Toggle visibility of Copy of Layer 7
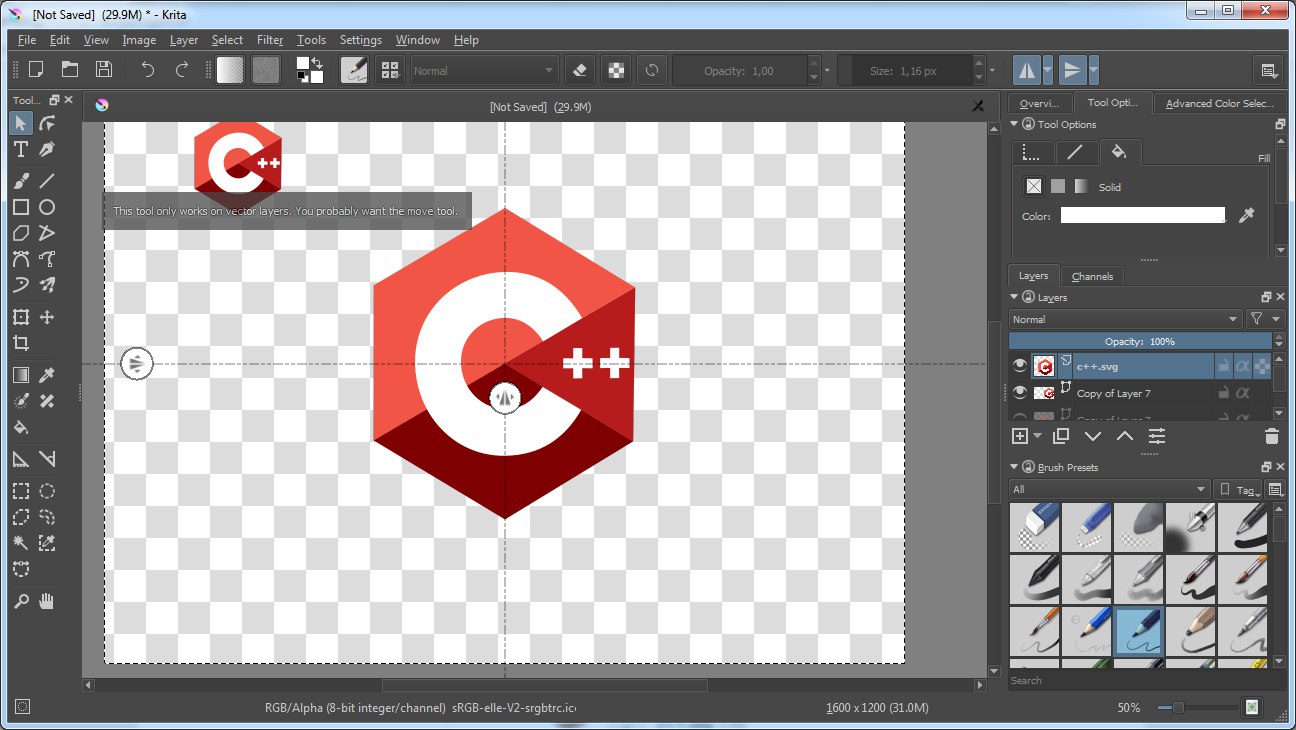This screenshot has height=730, width=1296. click(x=1019, y=393)
